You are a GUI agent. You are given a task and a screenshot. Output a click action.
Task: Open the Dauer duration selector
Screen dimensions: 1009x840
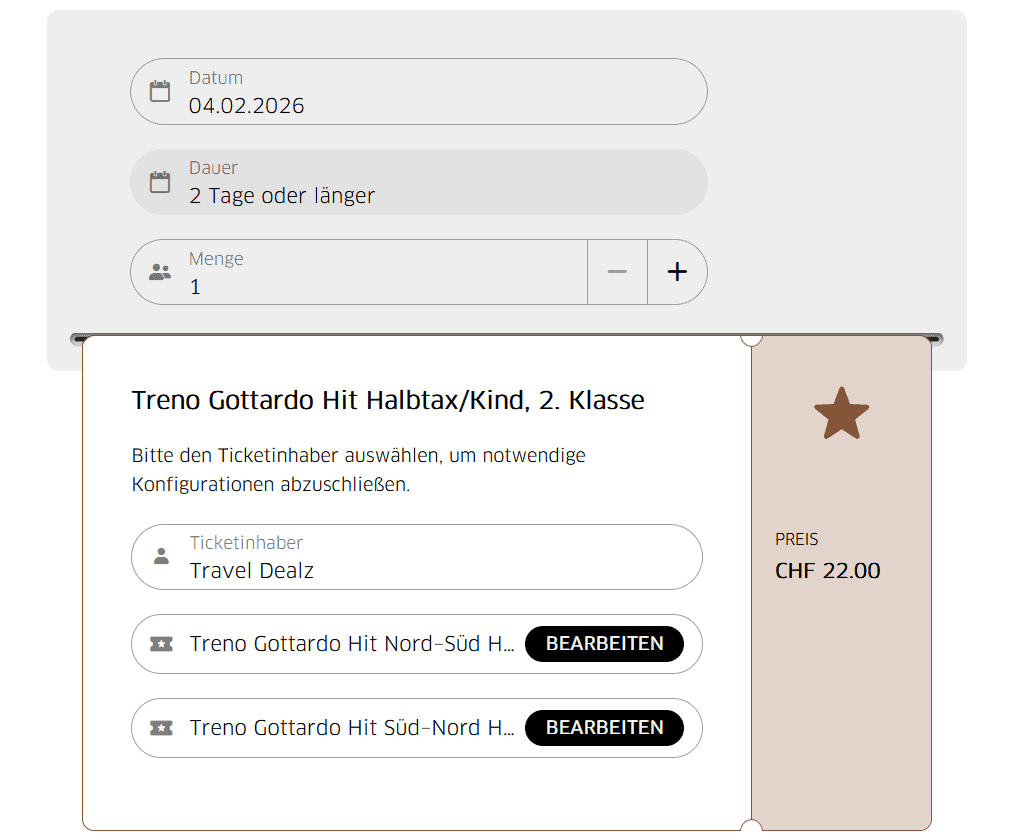[x=418, y=182]
